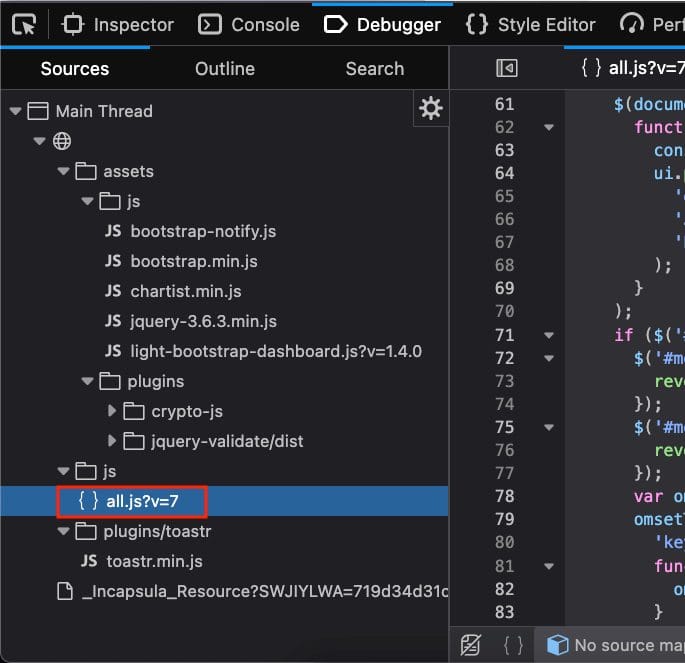Click the No source map status
This screenshot has width=685, height=663.
click(615, 645)
